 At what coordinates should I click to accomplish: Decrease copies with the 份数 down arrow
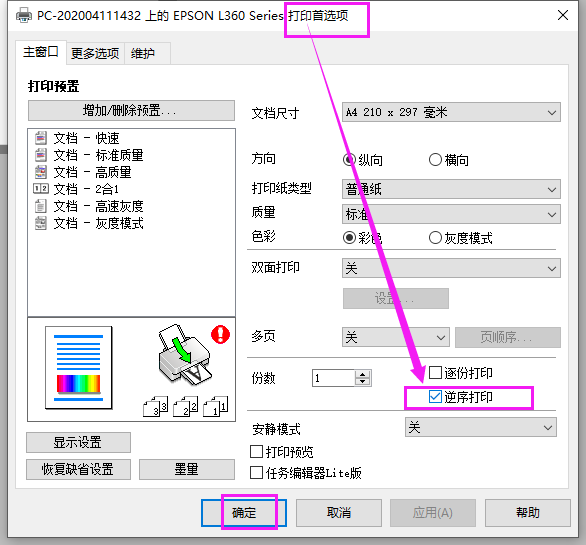pos(363,382)
